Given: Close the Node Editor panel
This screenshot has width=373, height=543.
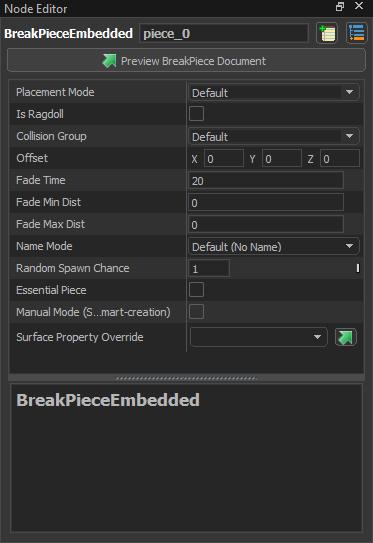Looking at the screenshot, I should (x=359, y=6).
